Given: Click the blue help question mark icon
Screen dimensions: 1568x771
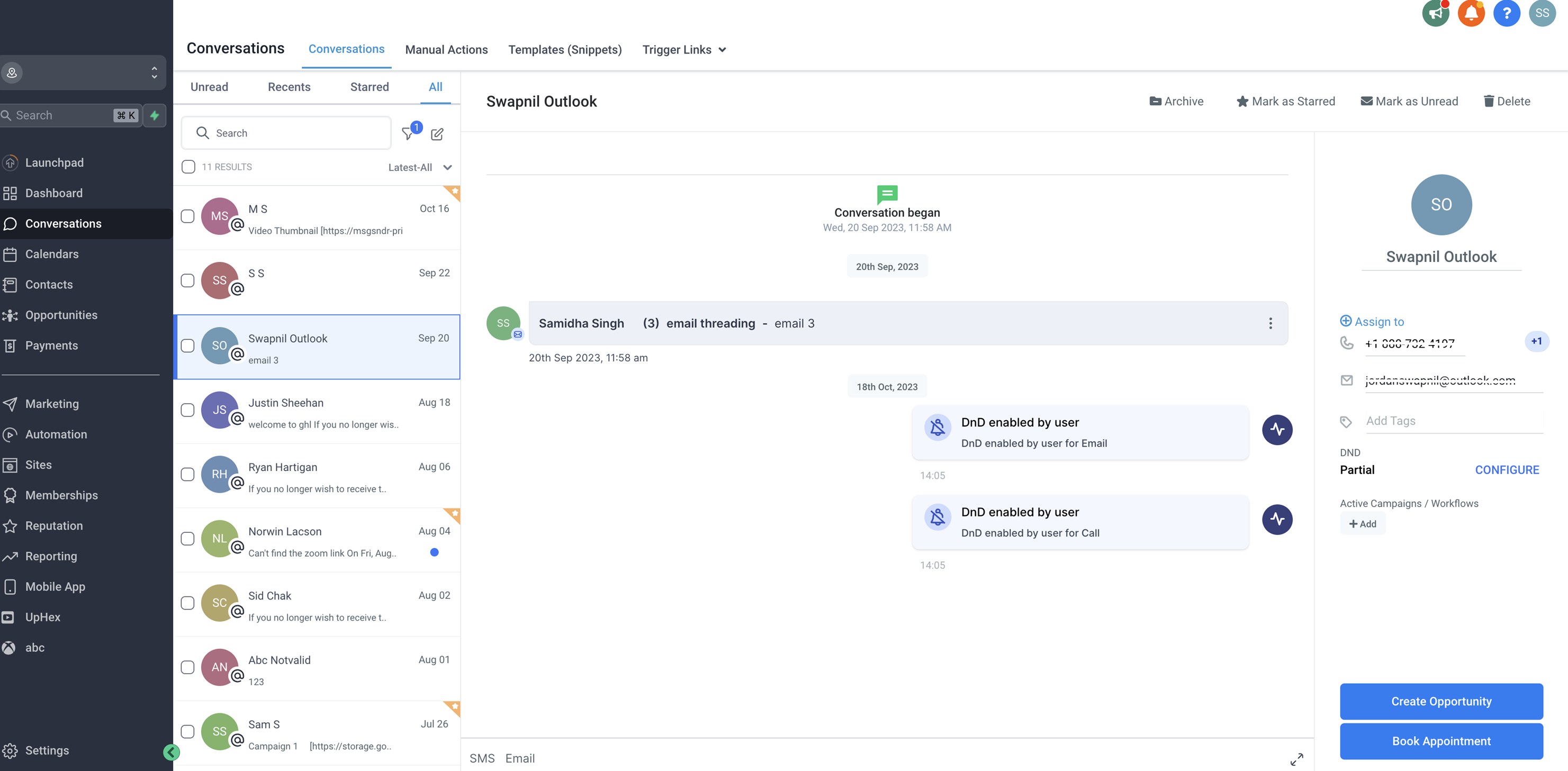Looking at the screenshot, I should (x=1506, y=13).
